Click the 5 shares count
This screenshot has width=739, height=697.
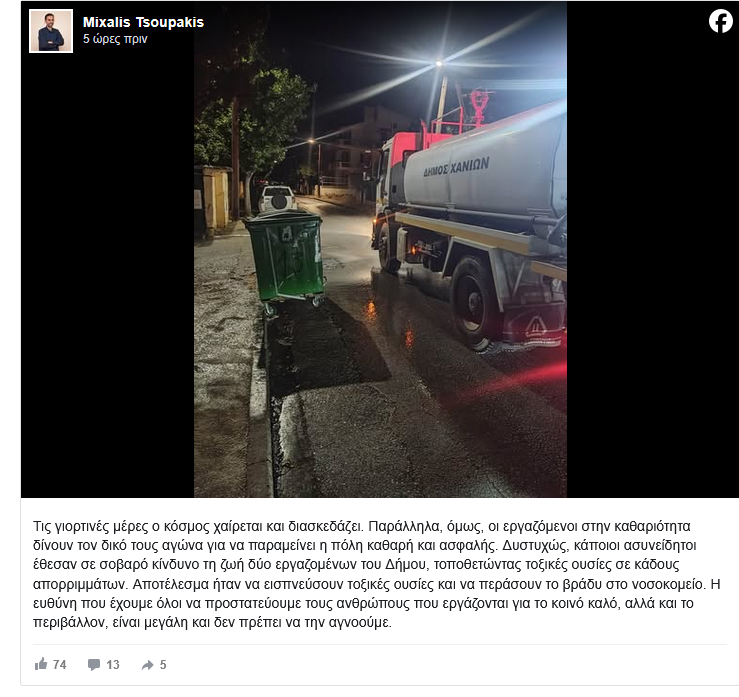pos(163,664)
